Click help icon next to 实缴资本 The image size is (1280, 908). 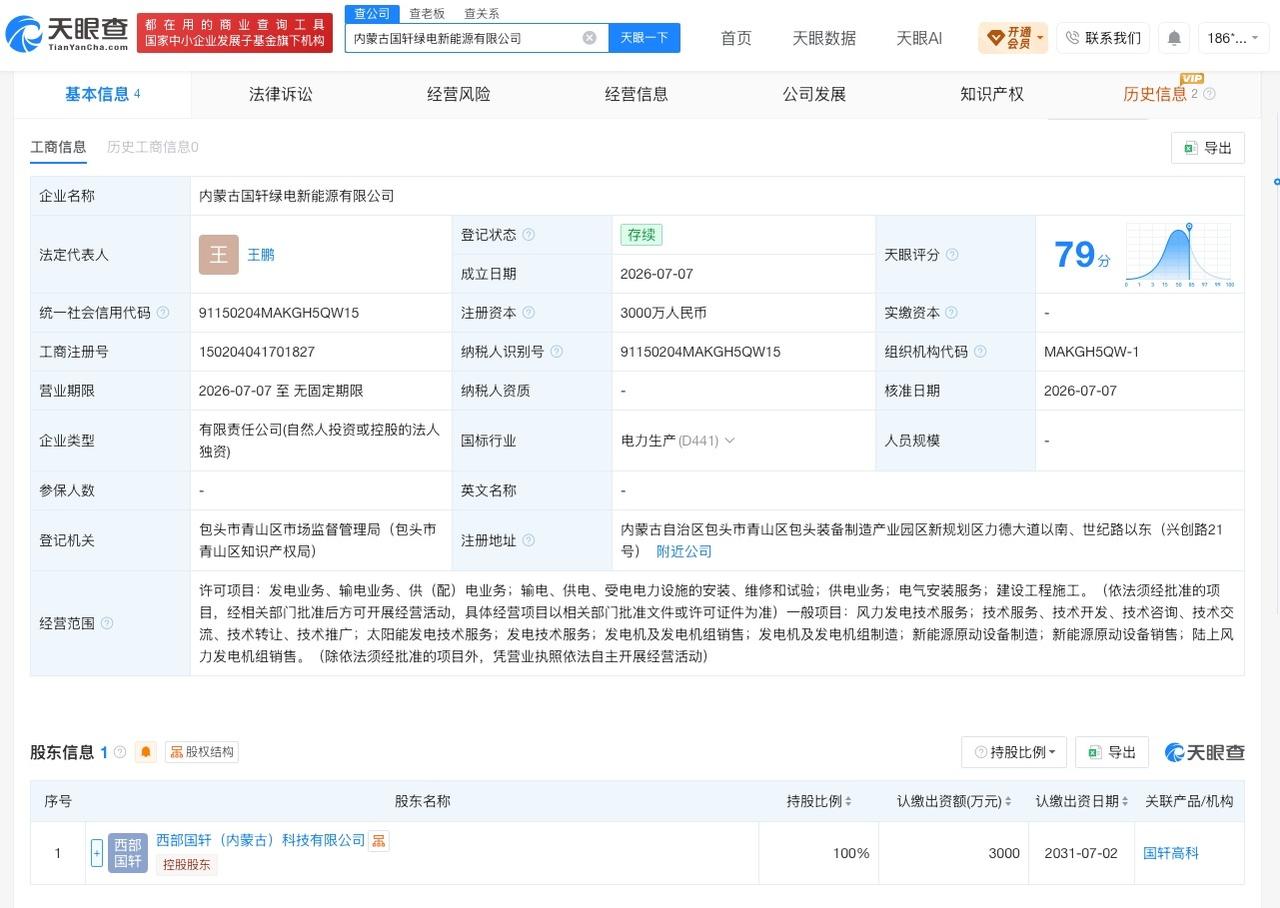pyautogui.click(x=952, y=313)
